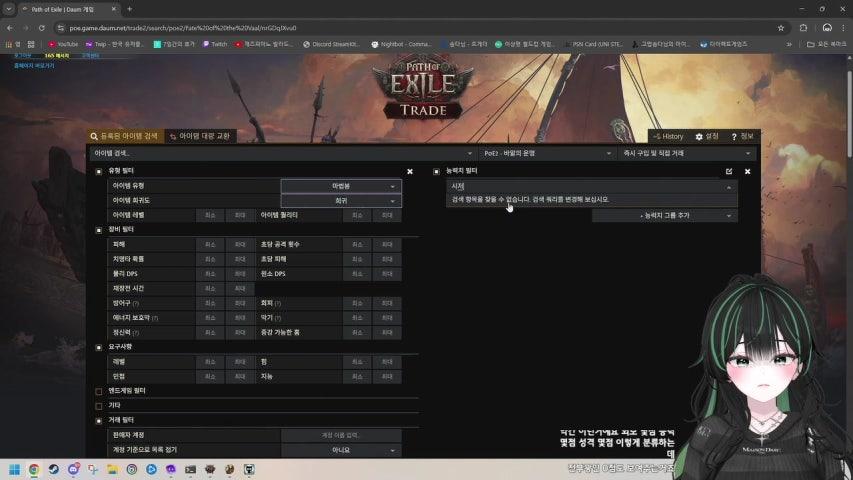This screenshot has height=480, width=853.
Task: Open settings via the gear icon
Action: pos(699,137)
